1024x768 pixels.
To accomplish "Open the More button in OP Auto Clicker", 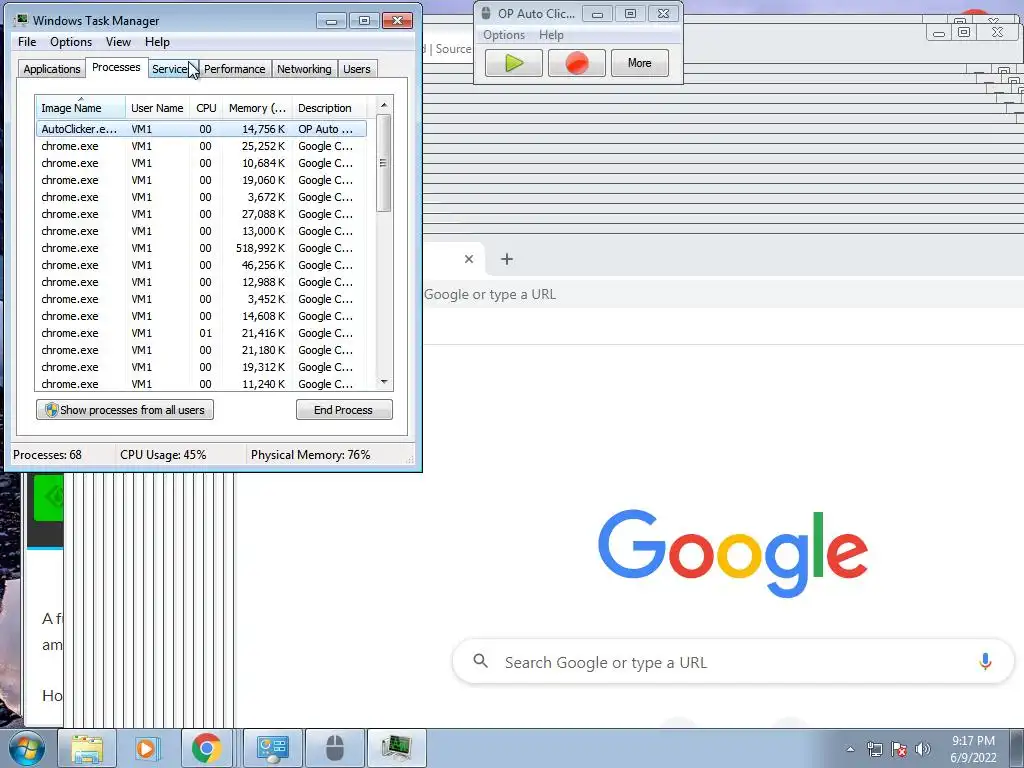I will click(x=639, y=63).
